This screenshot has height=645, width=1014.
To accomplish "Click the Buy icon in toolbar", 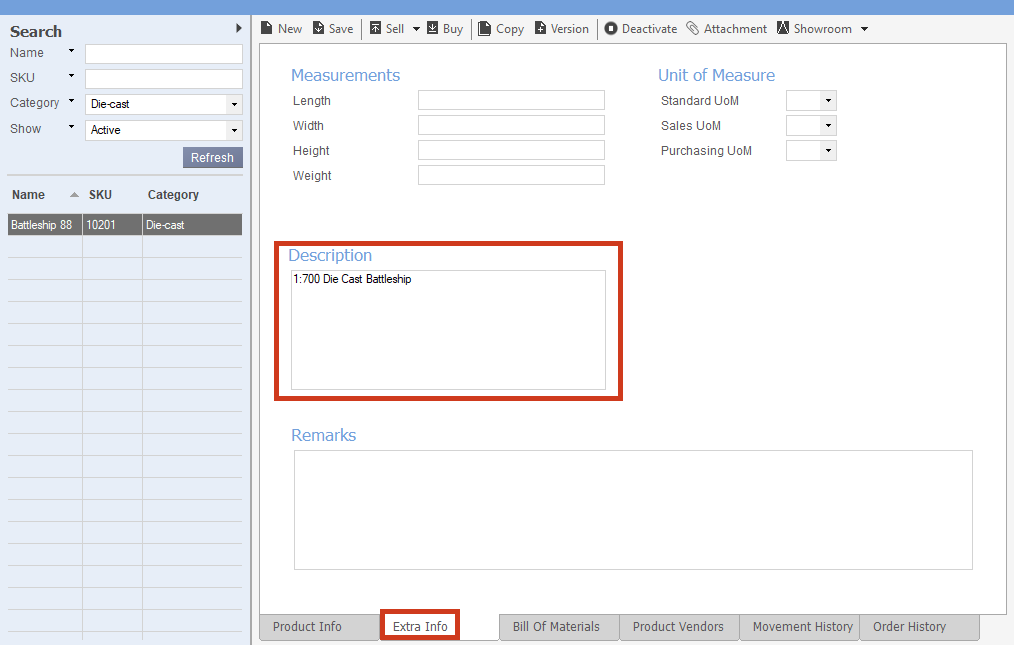I will 433,28.
